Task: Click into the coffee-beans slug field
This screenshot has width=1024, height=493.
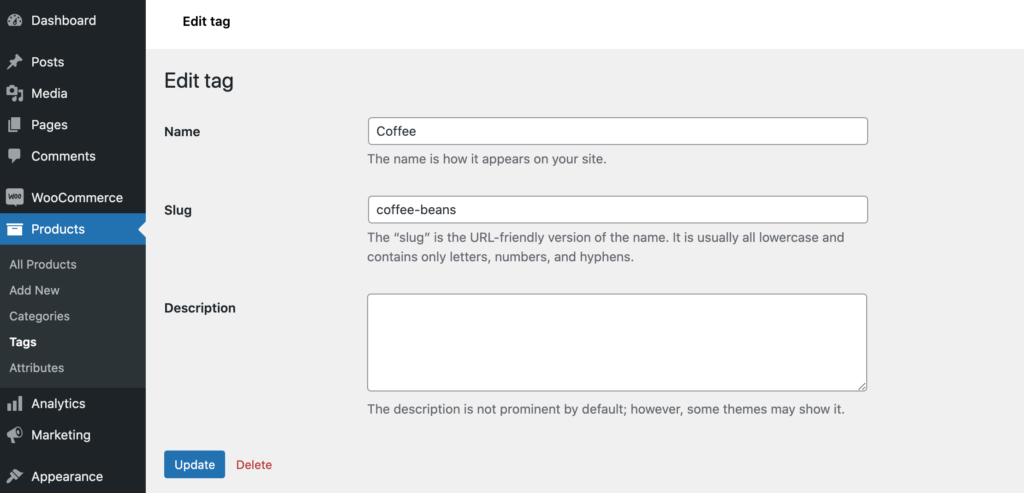Action: 618,210
